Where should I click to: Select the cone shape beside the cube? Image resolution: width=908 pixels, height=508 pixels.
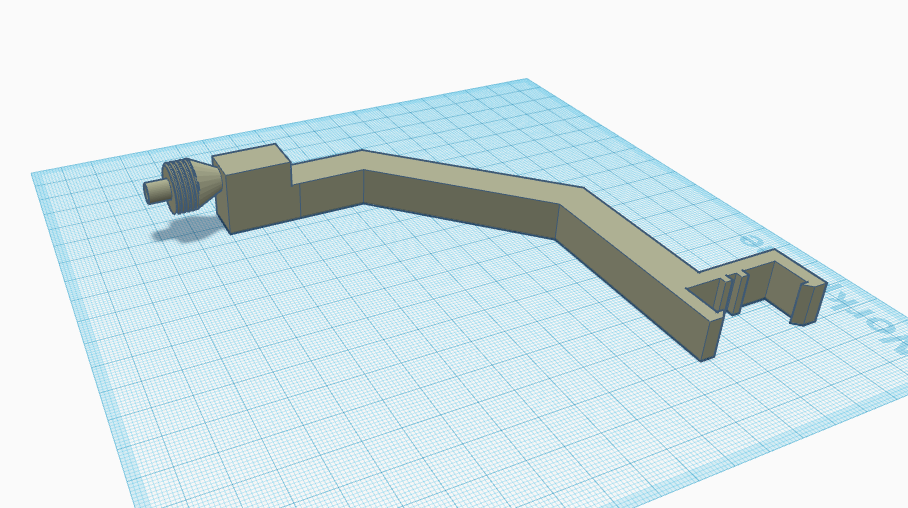208,182
